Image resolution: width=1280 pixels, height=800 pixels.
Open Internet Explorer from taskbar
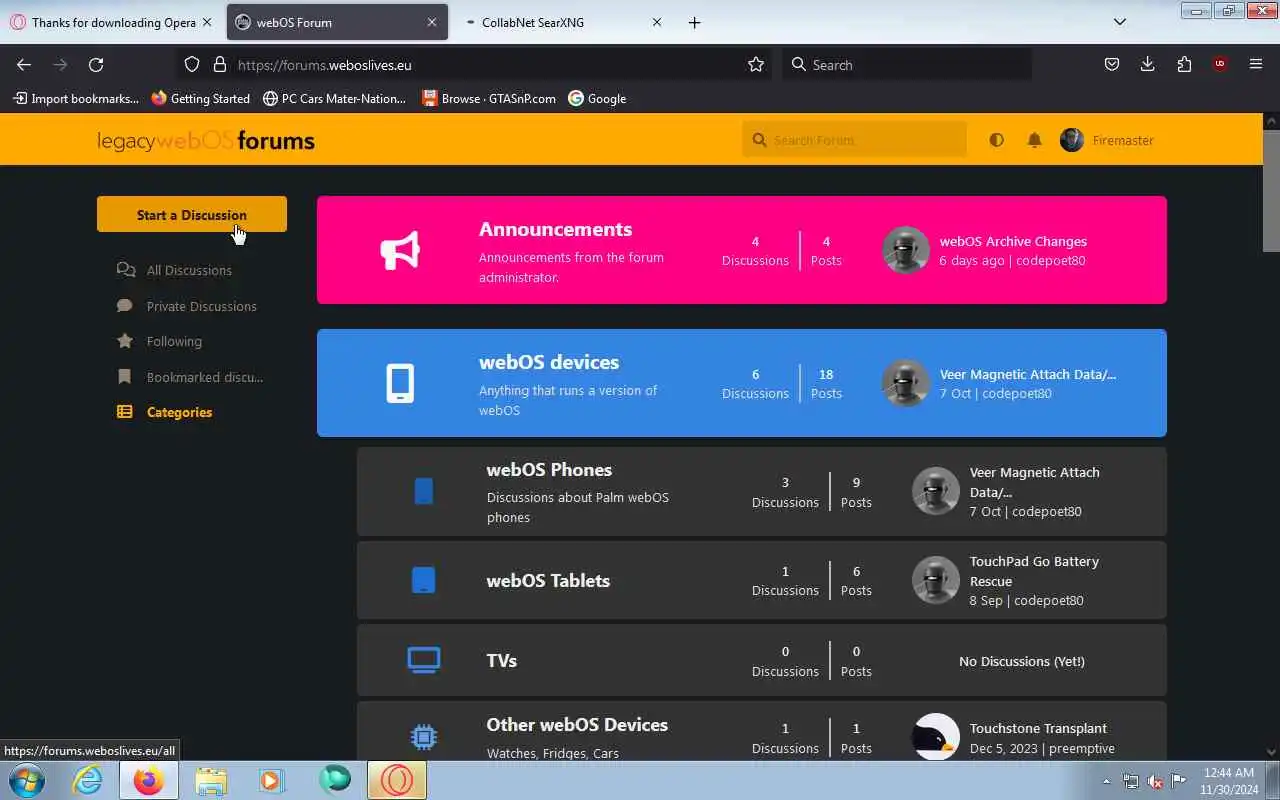click(88, 780)
